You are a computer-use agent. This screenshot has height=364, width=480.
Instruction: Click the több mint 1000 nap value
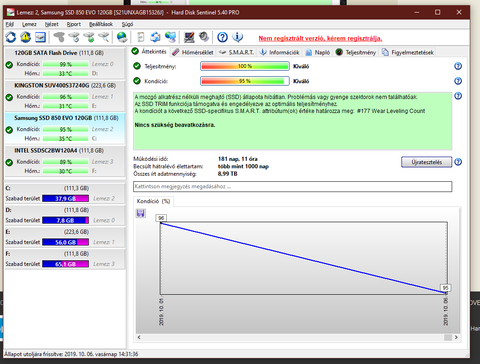coord(243,166)
